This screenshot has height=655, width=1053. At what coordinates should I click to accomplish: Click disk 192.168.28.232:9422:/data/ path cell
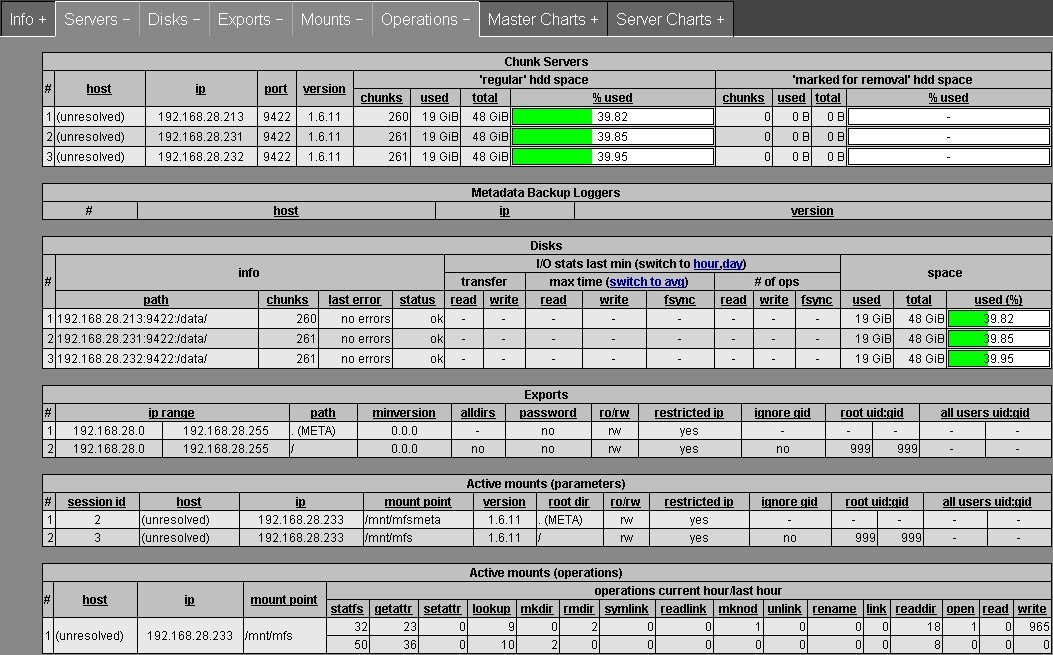click(156, 359)
